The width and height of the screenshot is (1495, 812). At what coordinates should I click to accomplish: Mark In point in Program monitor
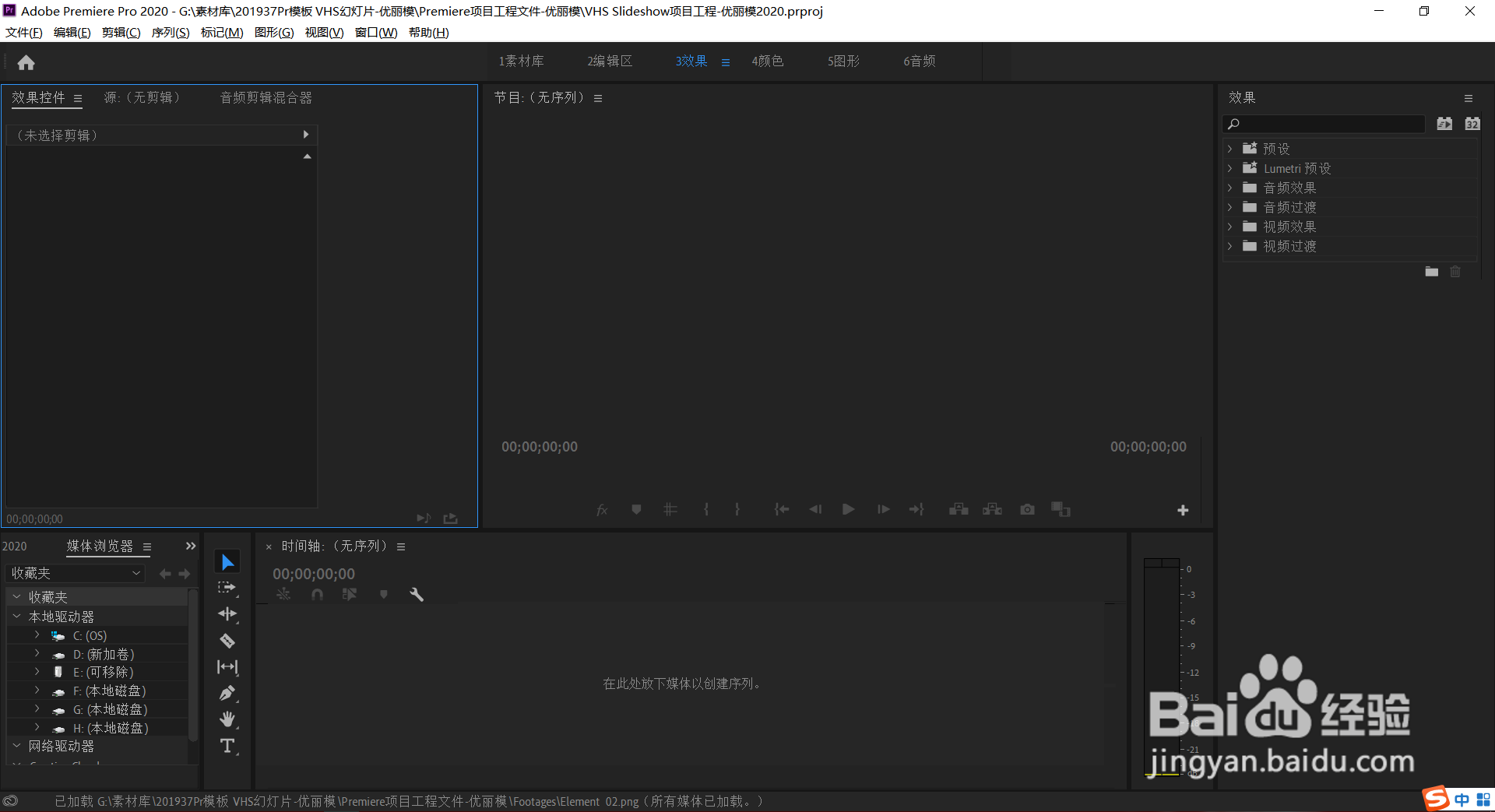[706, 509]
